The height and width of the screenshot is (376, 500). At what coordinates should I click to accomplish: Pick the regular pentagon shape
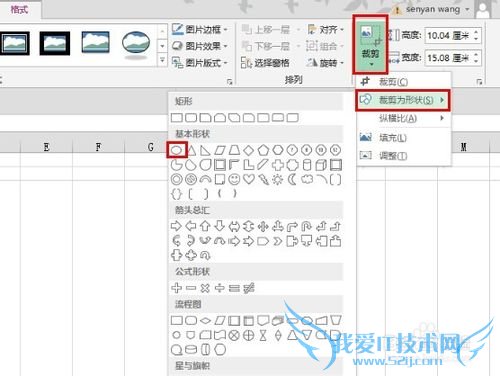coord(263,150)
